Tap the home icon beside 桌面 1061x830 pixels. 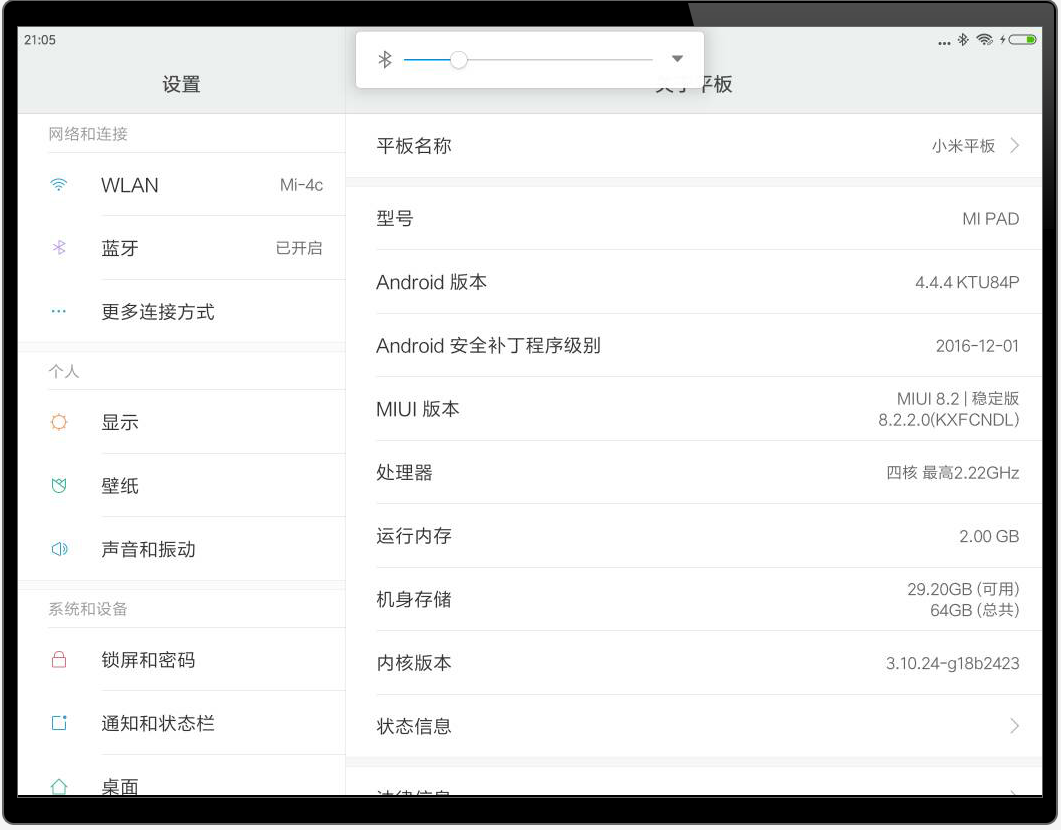tap(59, 786)
